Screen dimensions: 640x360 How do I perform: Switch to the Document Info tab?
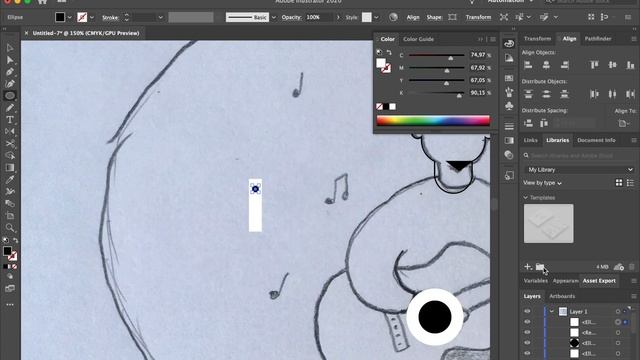(596, 140)
